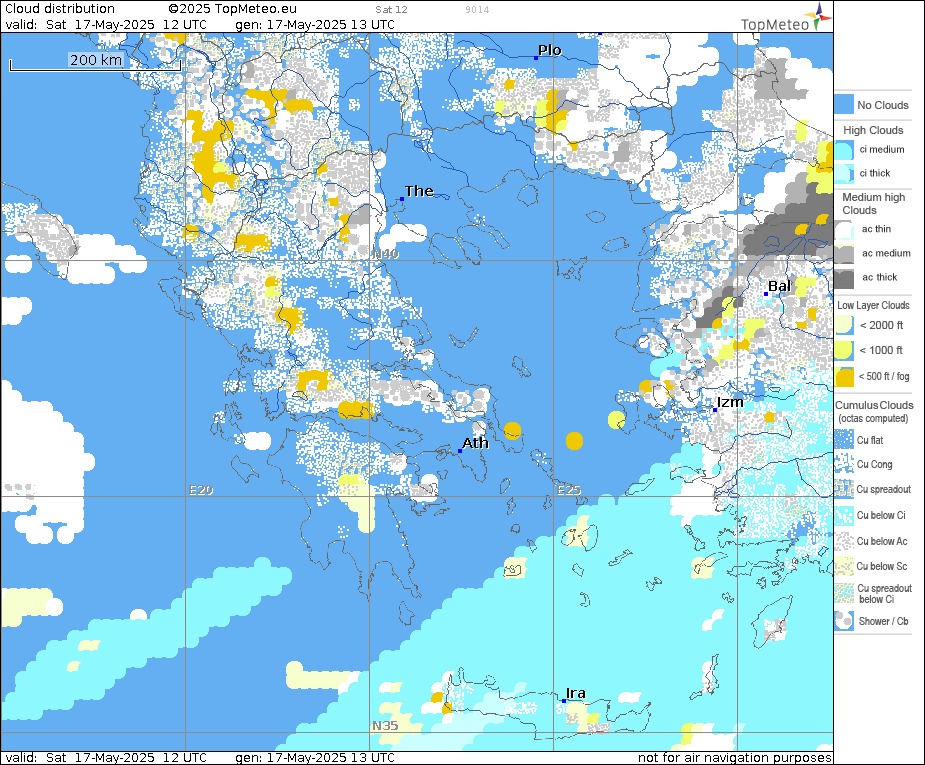Click the Ath city label

point(475,443)
